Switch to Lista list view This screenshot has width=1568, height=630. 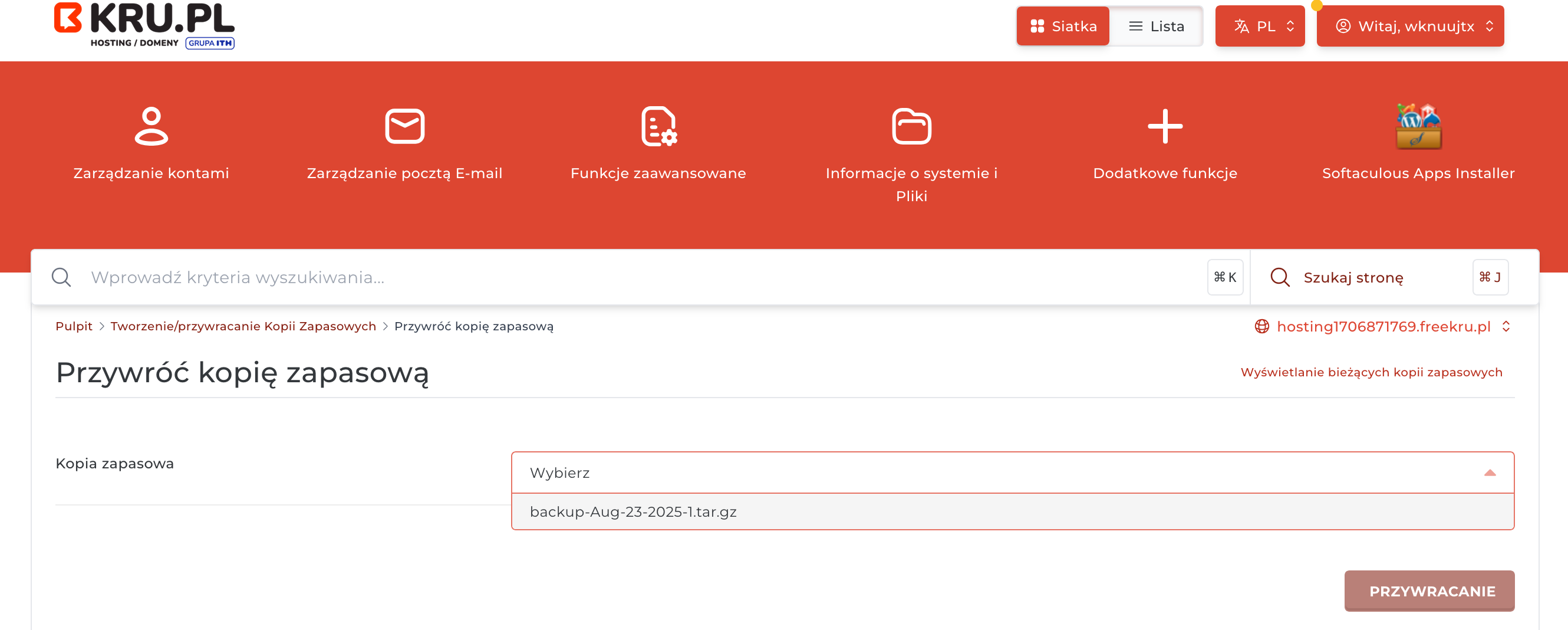click(x=1156, y=26)
